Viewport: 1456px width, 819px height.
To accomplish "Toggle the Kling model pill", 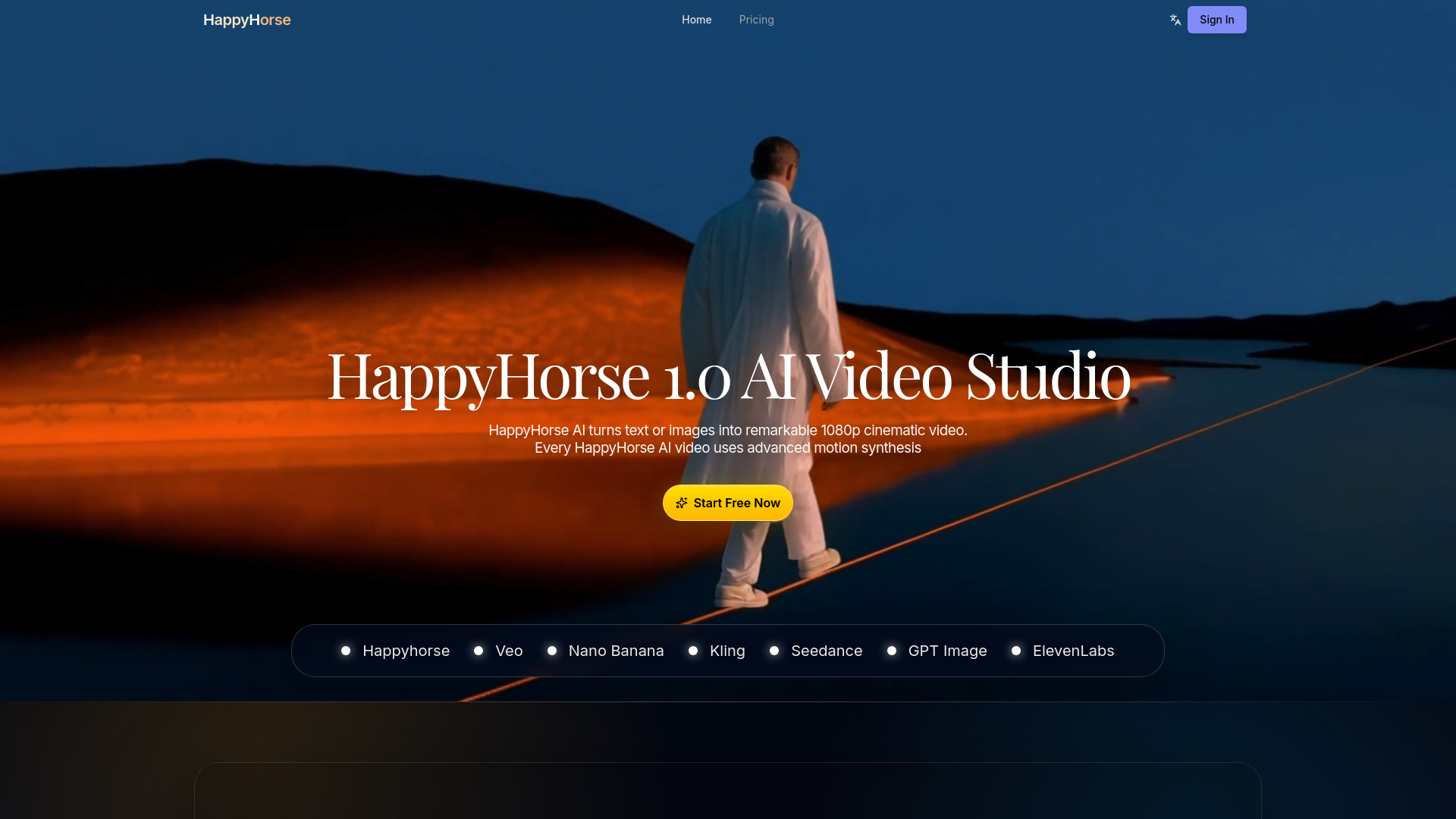I will coord(727,651).
